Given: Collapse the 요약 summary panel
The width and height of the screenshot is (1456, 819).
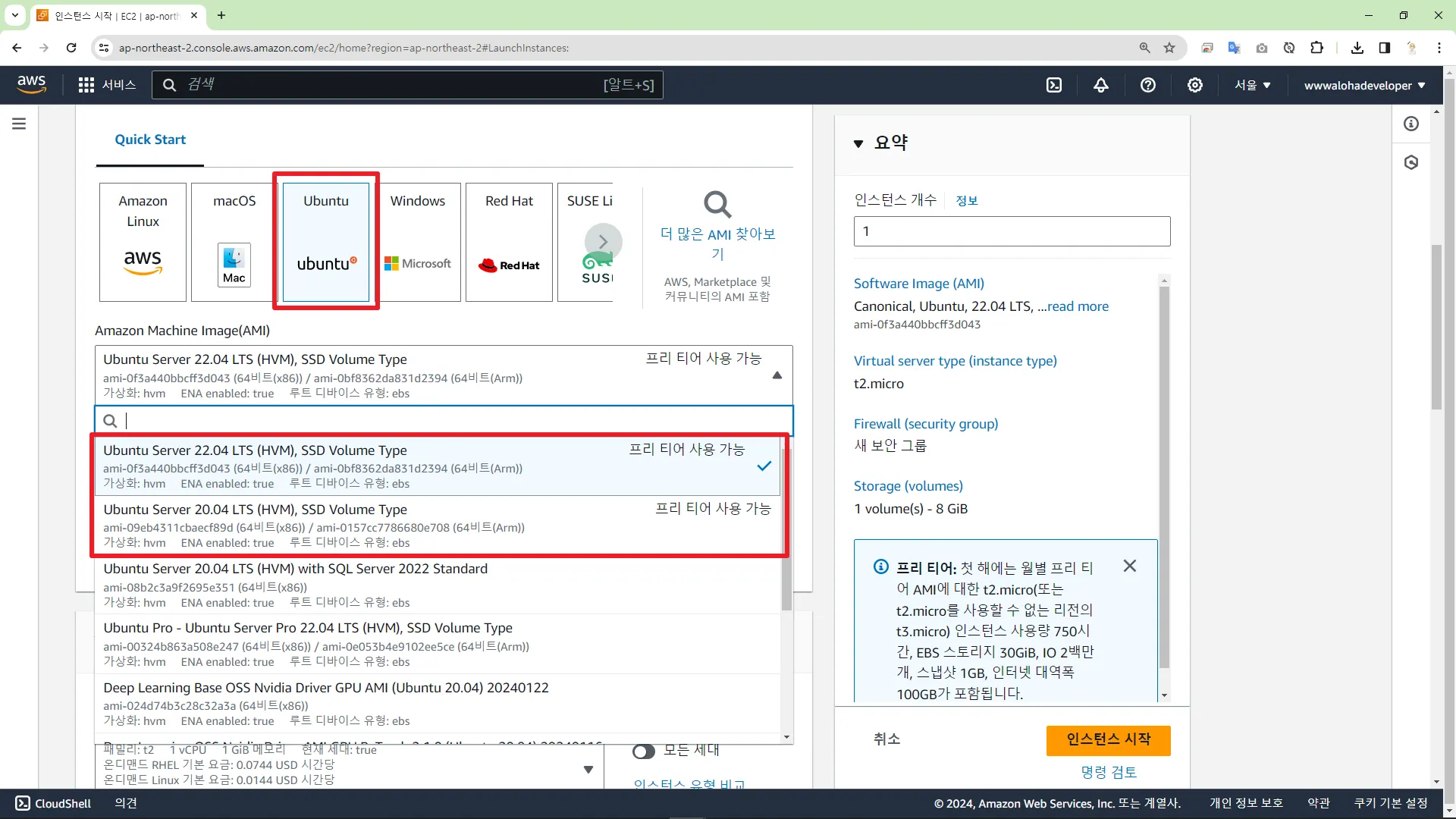Looking at the screenshot, I should point(858,143).
